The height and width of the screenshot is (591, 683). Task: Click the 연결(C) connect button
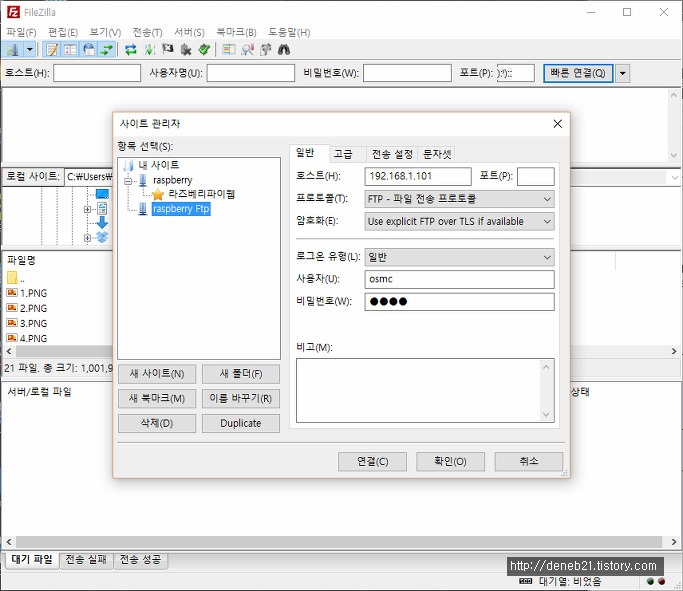[372, 461]
